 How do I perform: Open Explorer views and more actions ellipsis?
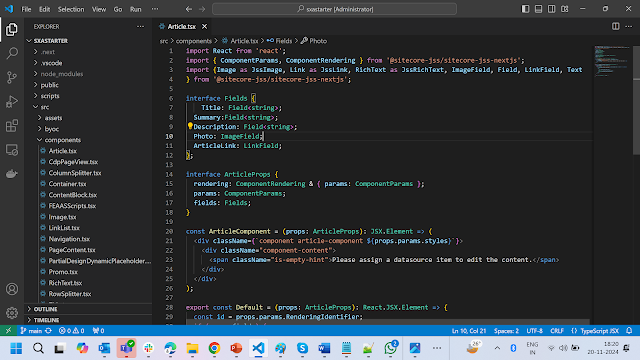(140, 27)
